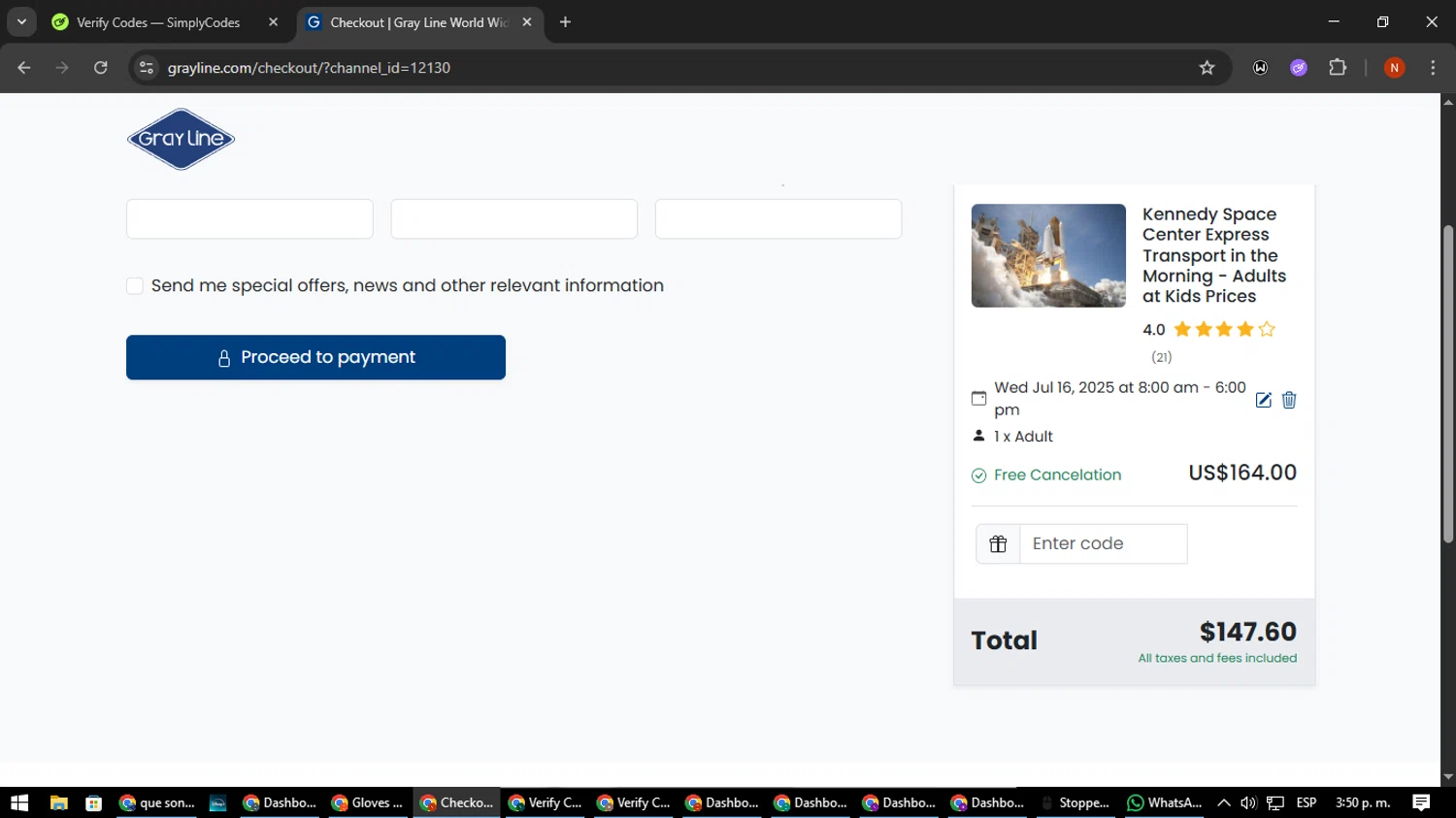Edit the booking with the pencil icon
The width and height of the screenshot is (1456, 818).
pos(1263,400)
